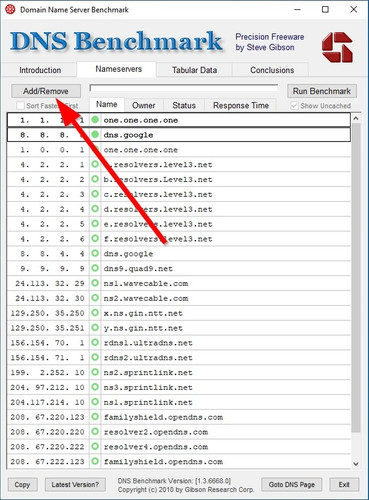Click the status circle beside ns1.wavecable.com
Screen dimensions: 369x500
95,283
